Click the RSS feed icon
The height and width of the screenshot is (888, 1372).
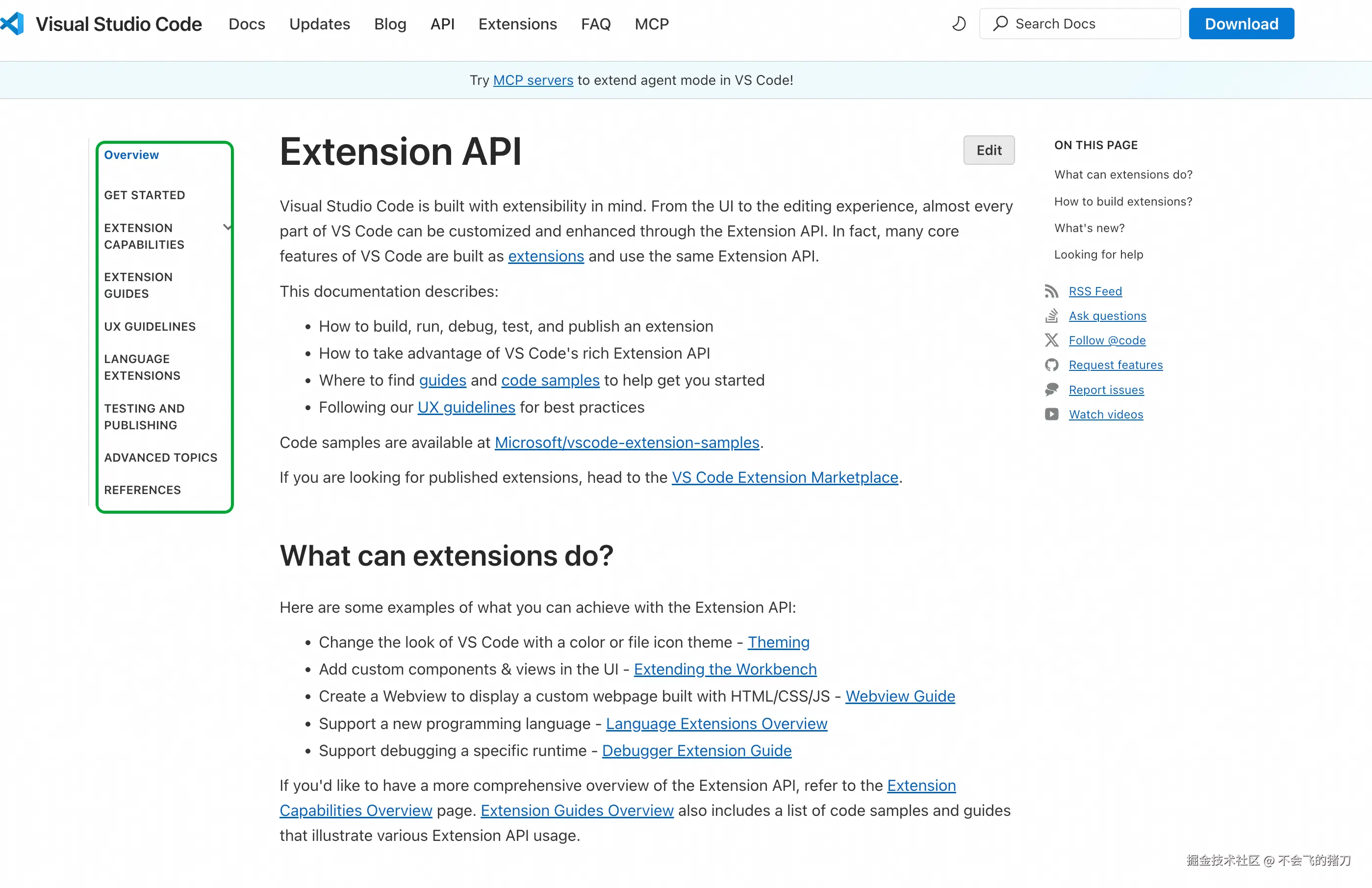(1051, 291)
